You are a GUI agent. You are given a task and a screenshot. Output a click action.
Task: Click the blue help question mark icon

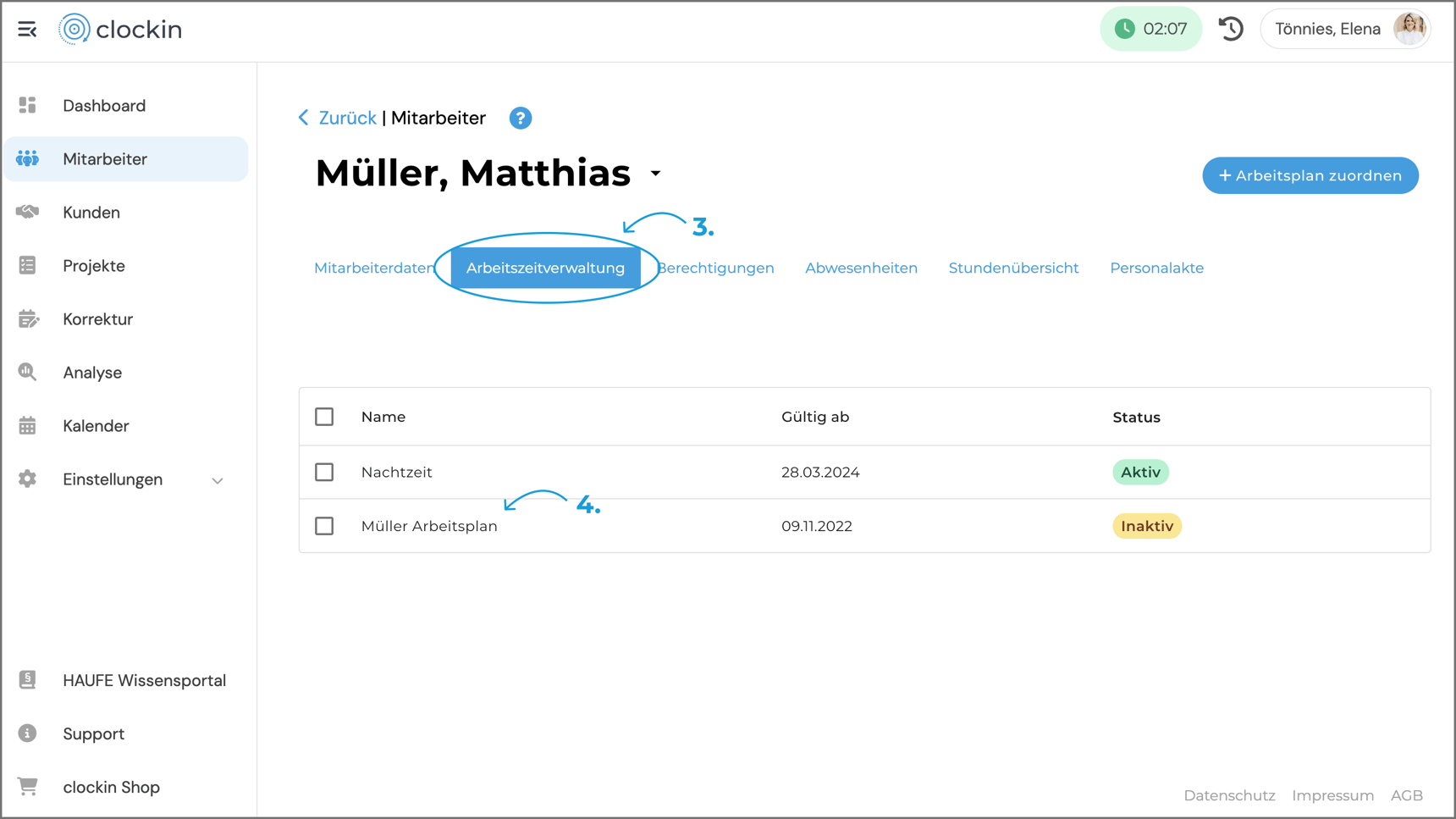(x=520, y=119)
